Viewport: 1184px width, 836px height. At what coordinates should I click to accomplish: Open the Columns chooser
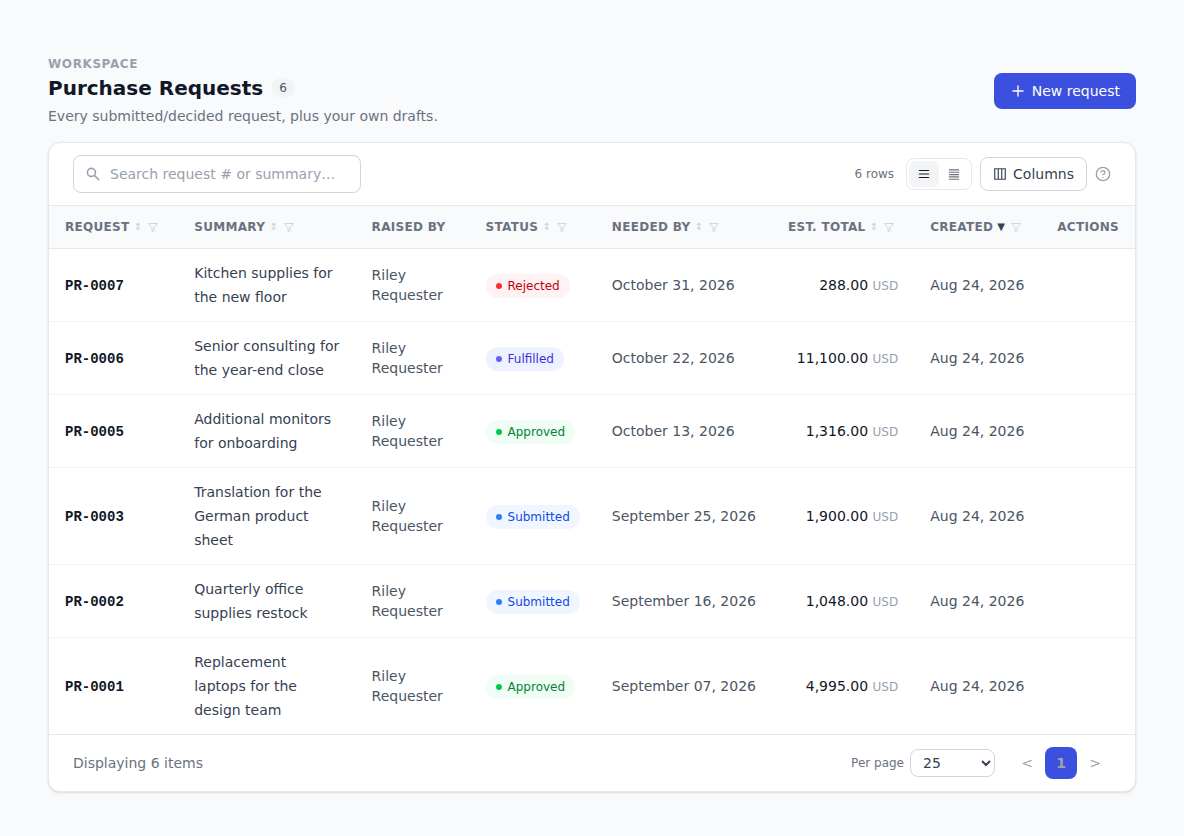coord(1033,174)
